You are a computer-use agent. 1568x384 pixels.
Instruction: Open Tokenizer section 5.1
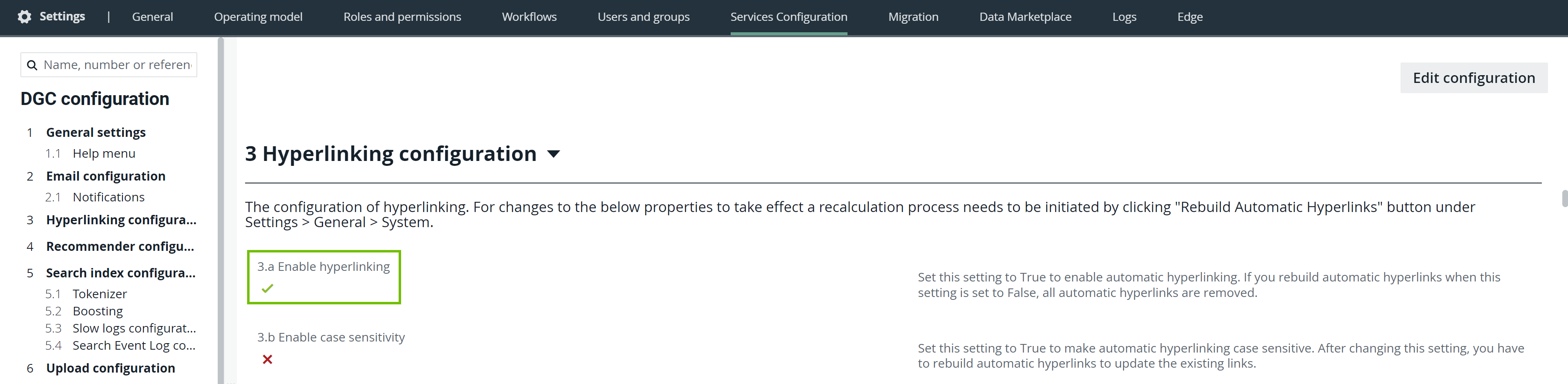pos(100,294)
